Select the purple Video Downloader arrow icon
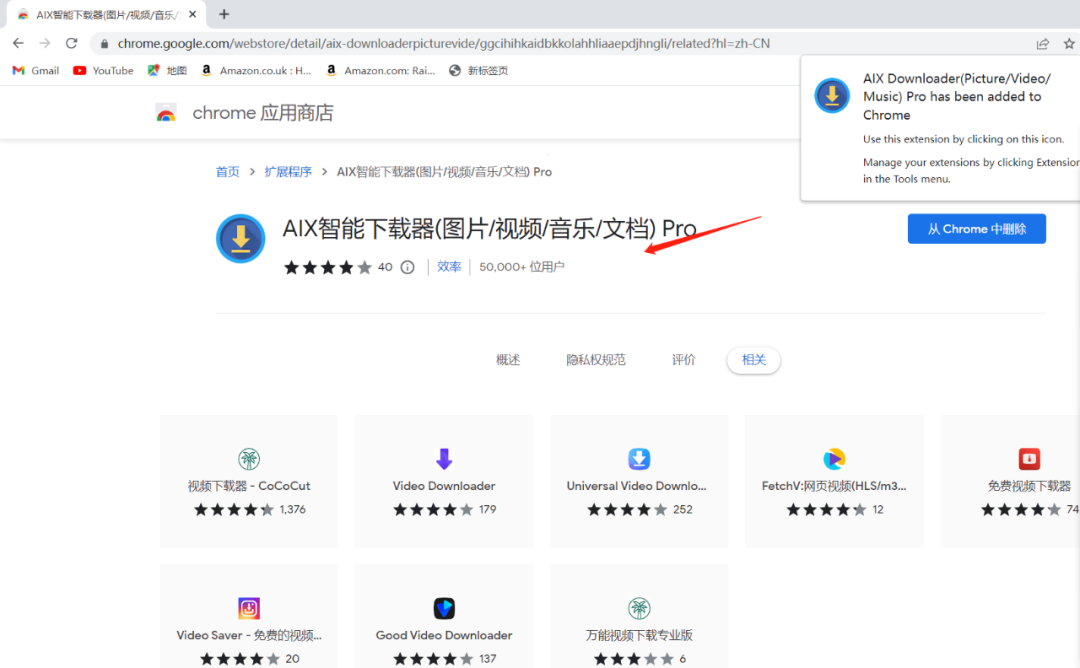Image resolution: width=1080 pixels, height=668 pixels. click(x=443, y=458)
